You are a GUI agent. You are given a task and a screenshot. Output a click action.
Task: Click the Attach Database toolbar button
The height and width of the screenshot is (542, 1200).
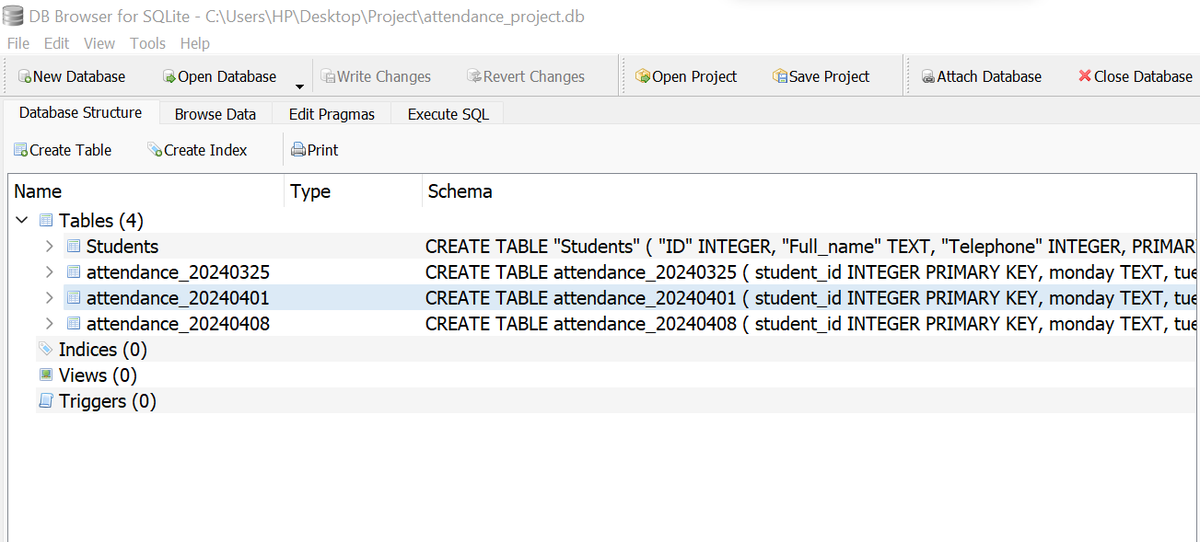(981, 77)
